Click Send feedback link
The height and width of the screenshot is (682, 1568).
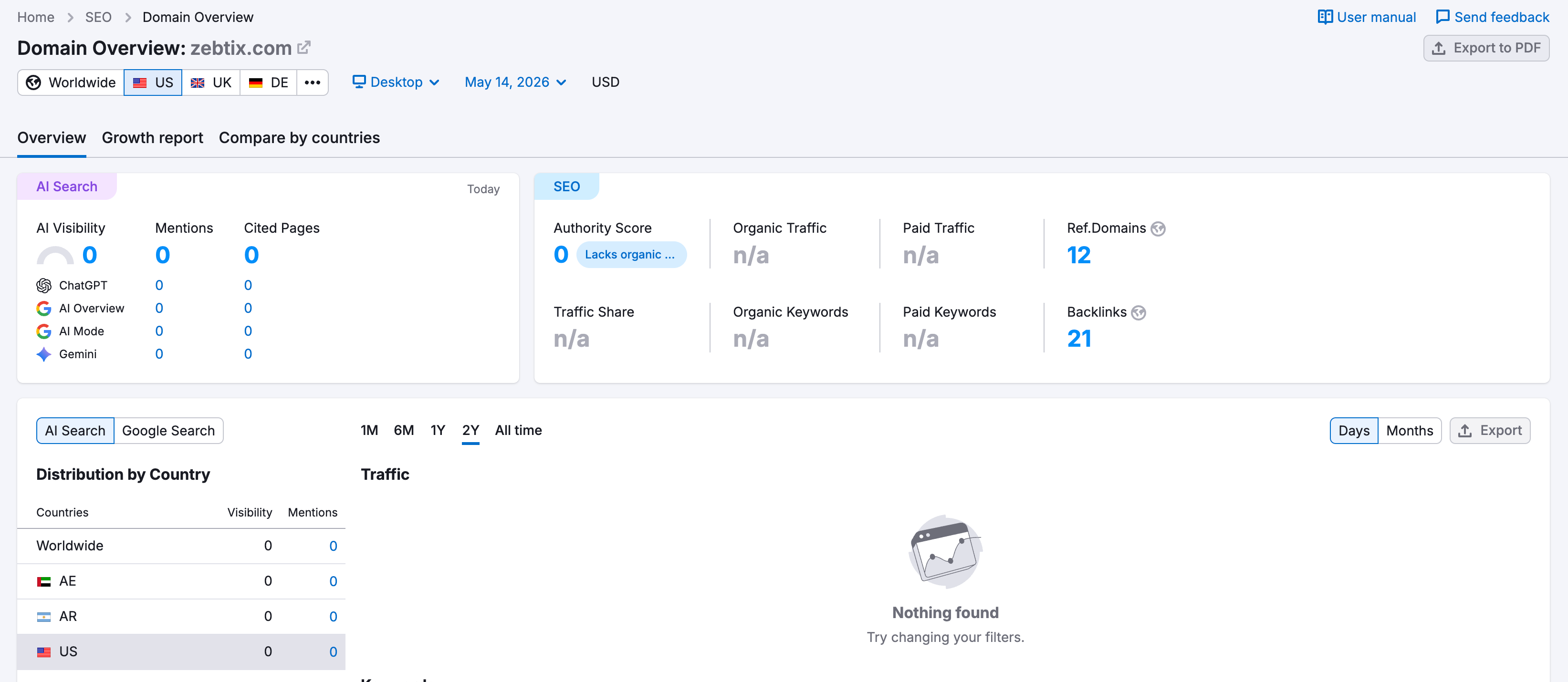1492,17
